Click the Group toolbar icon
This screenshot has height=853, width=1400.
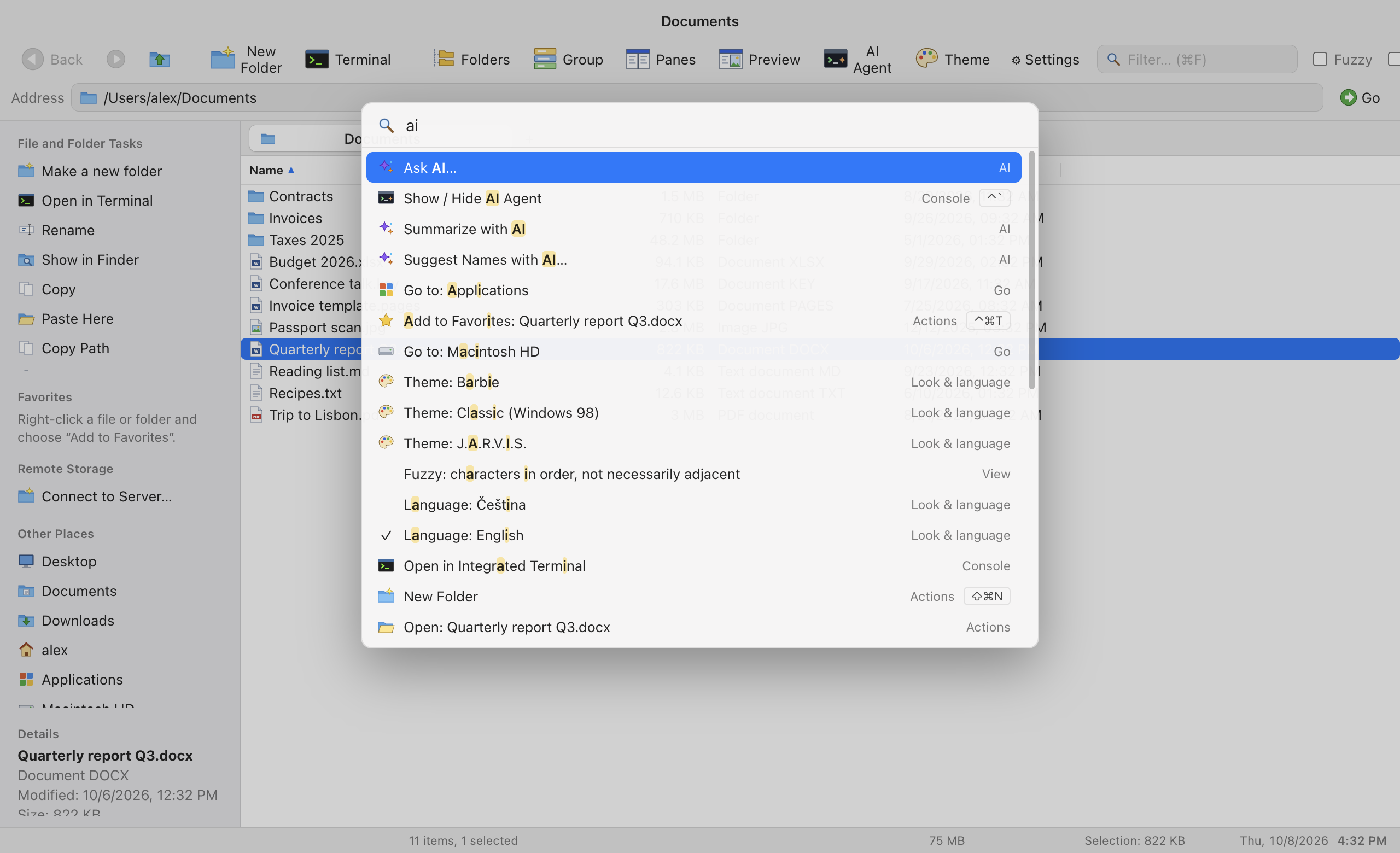click(545, 59)
